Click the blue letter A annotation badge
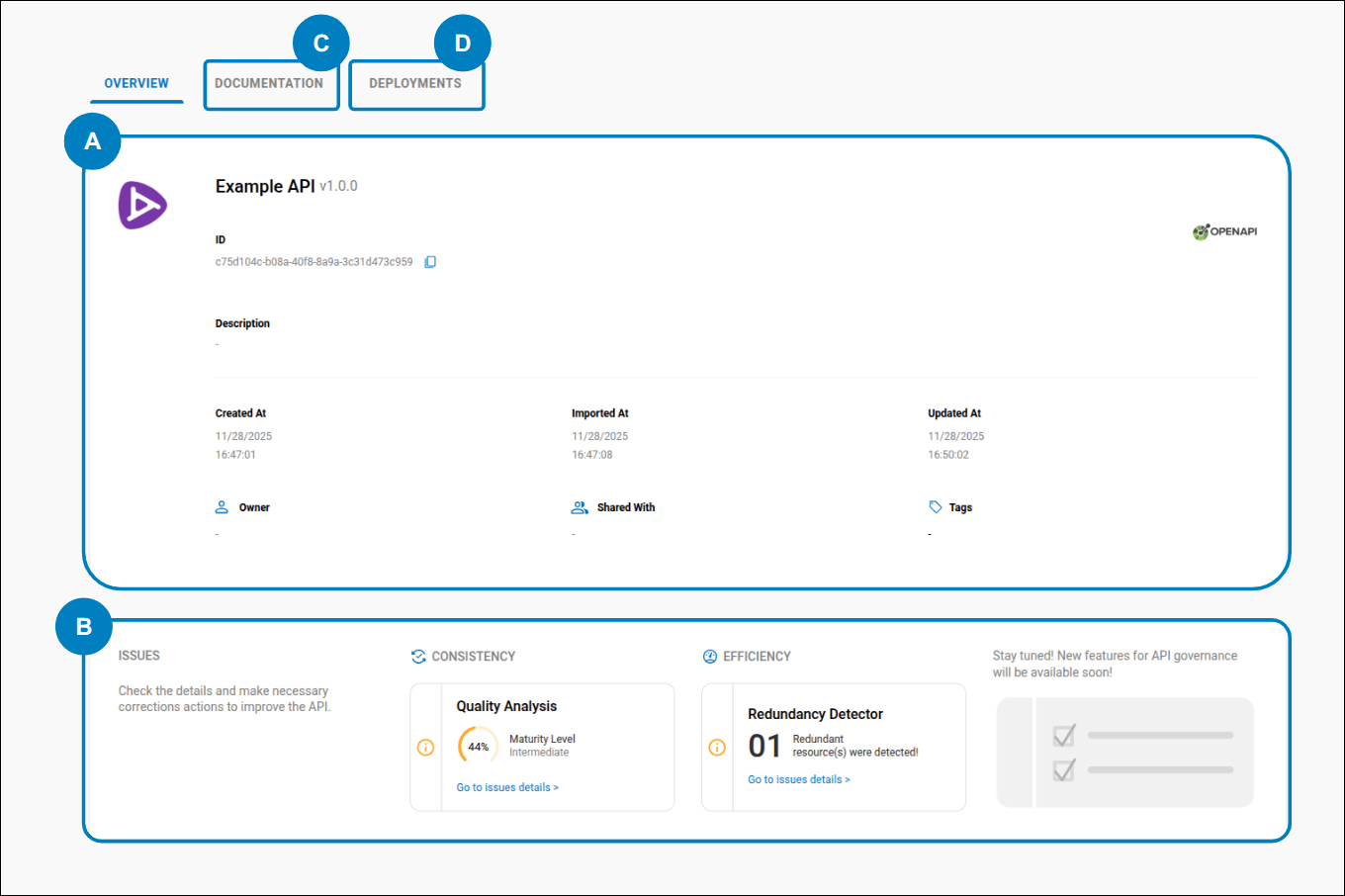 pos(92,141)
